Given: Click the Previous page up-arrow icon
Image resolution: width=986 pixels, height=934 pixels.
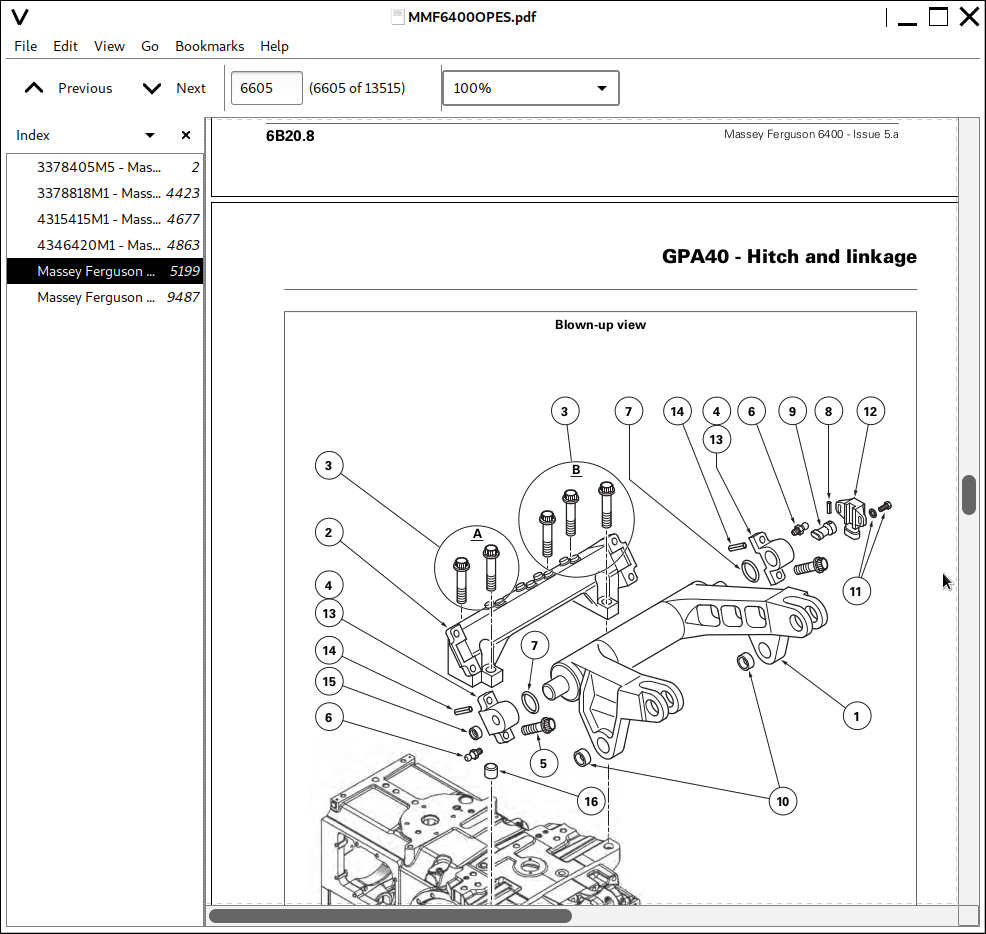Looking at the screenshot, I should pos(34,88).
